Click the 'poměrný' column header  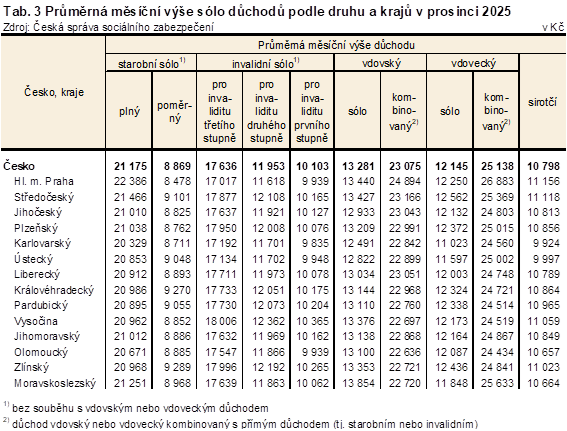[174, 112]
